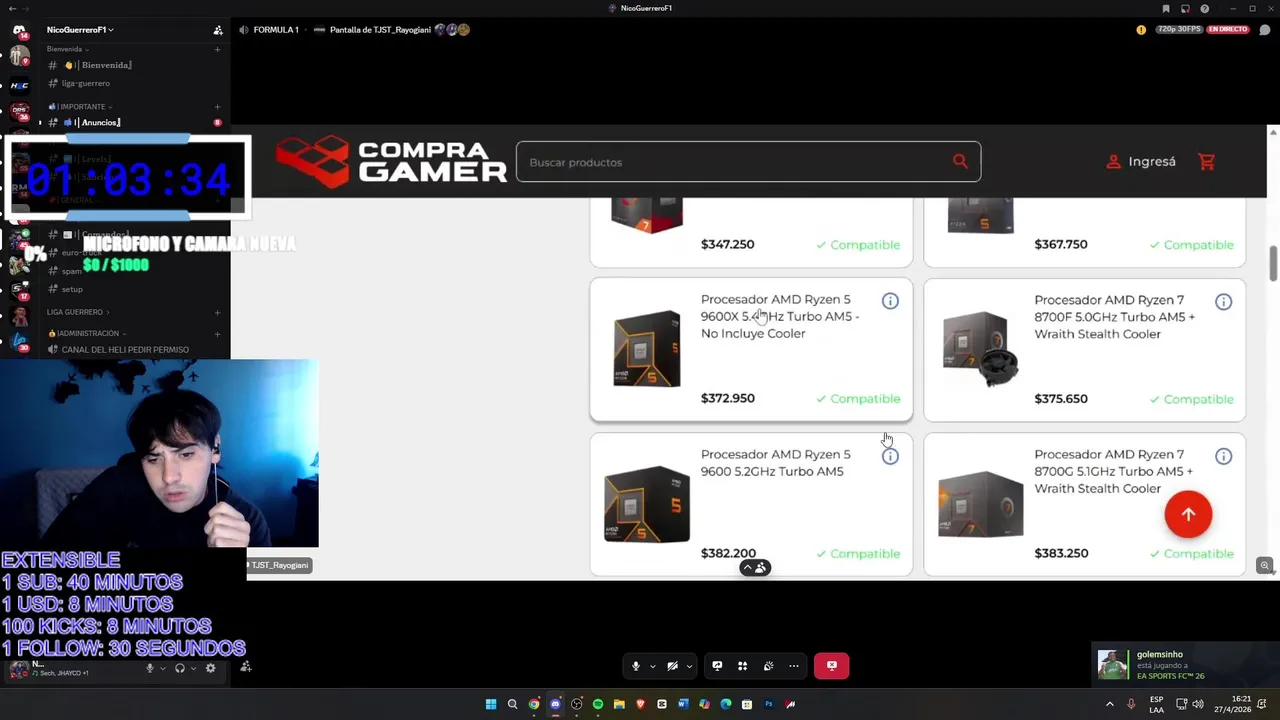The height and width of the screenshot is (720, 1280).
Task: Select the DRS server icon
Action: click(x=19, y=110)
